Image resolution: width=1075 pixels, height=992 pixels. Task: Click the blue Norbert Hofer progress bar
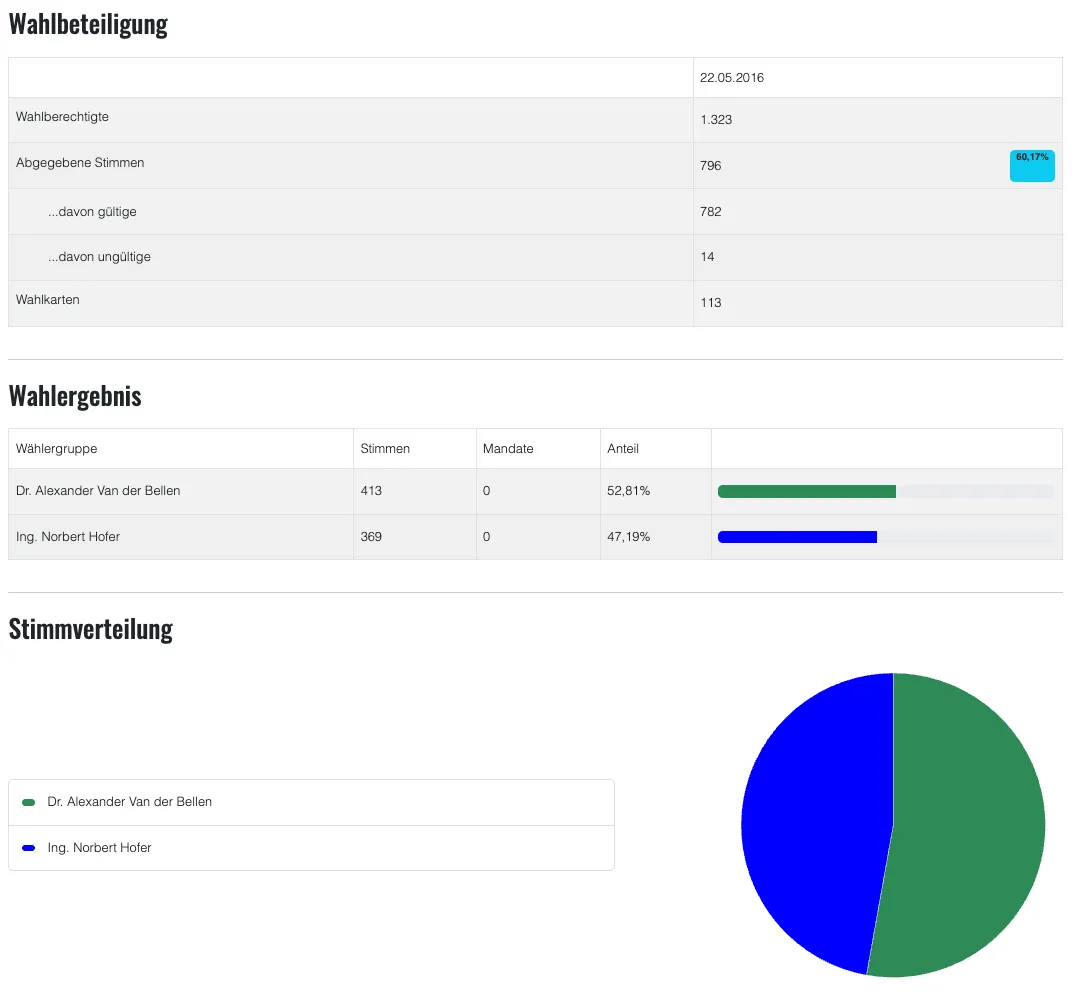tap(797, 537)
